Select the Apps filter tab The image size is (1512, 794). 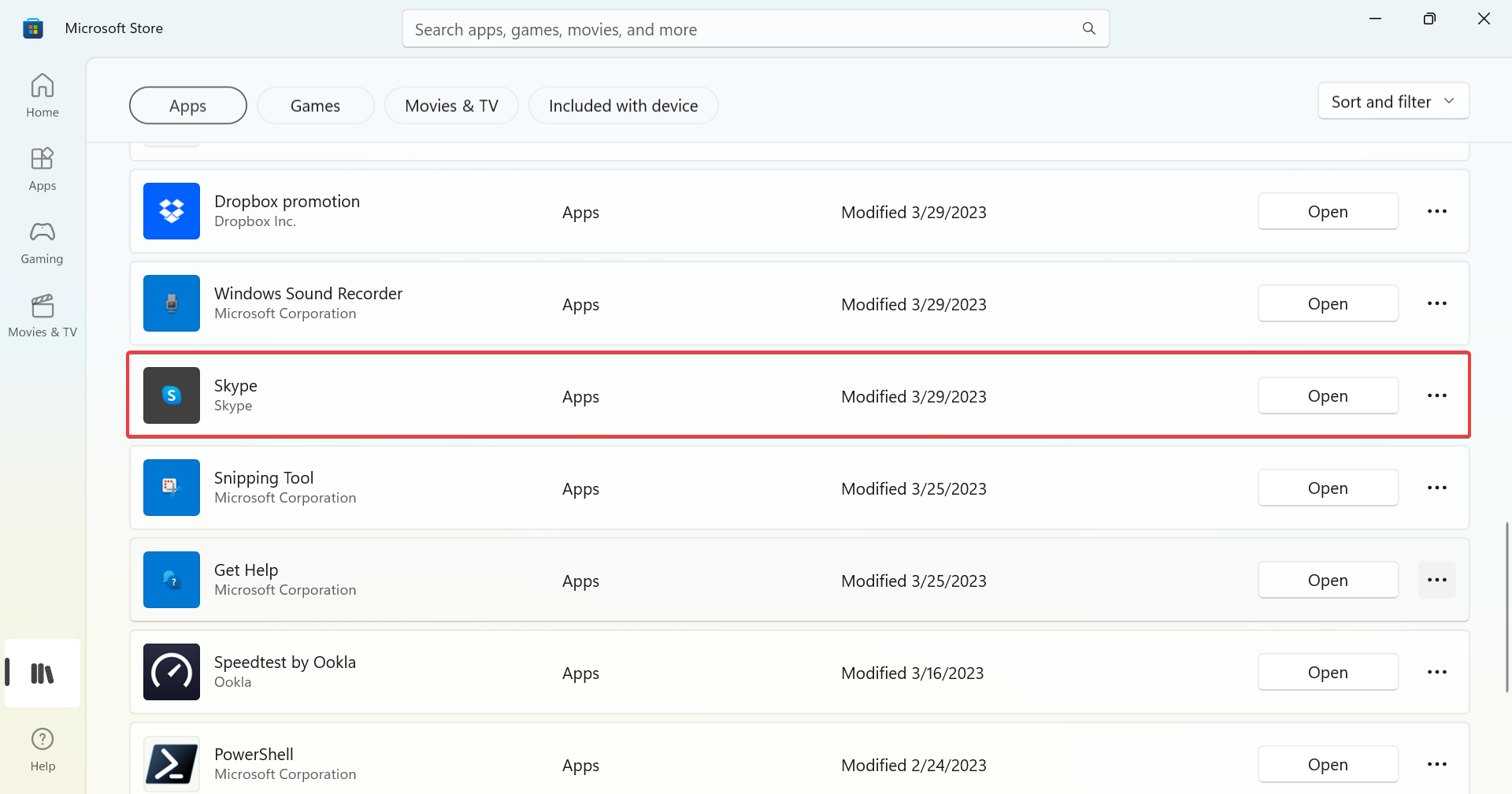(188, 106)
